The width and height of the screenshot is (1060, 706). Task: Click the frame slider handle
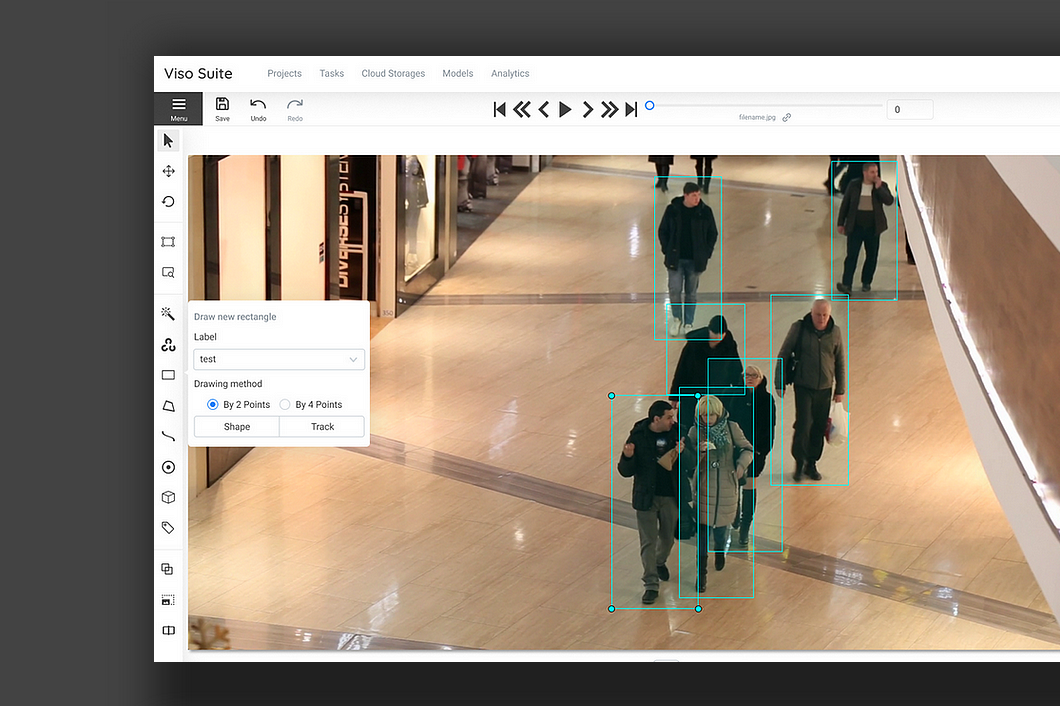click(x=650, y=105)
